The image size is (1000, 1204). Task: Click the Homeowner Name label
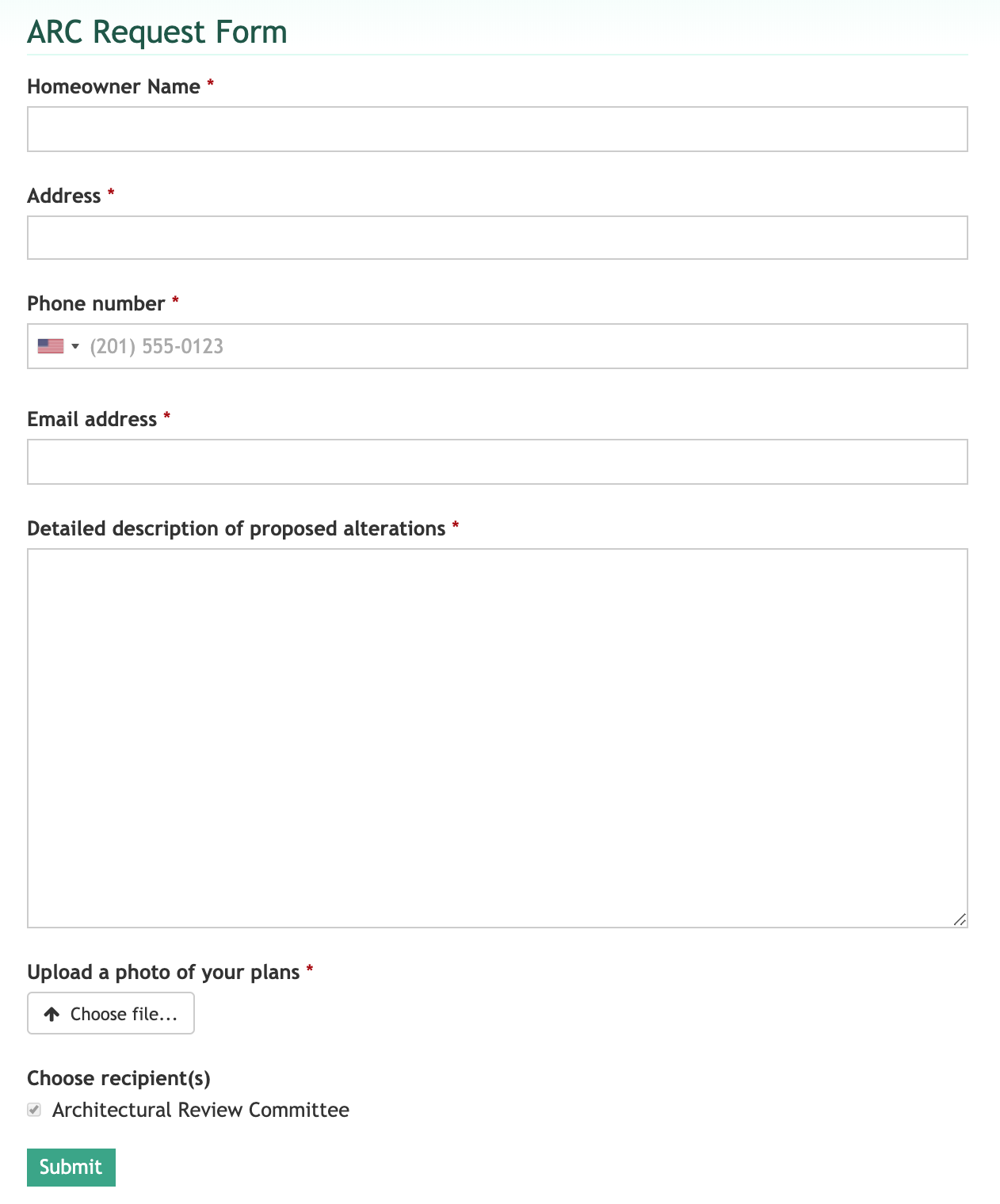coord(113,86)
